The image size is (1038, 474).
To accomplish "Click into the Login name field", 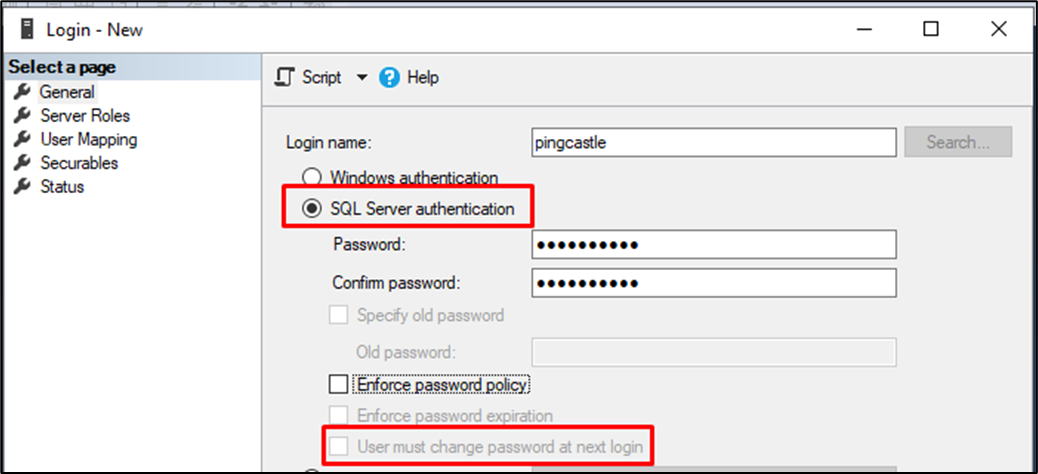I will pos(714,142).
